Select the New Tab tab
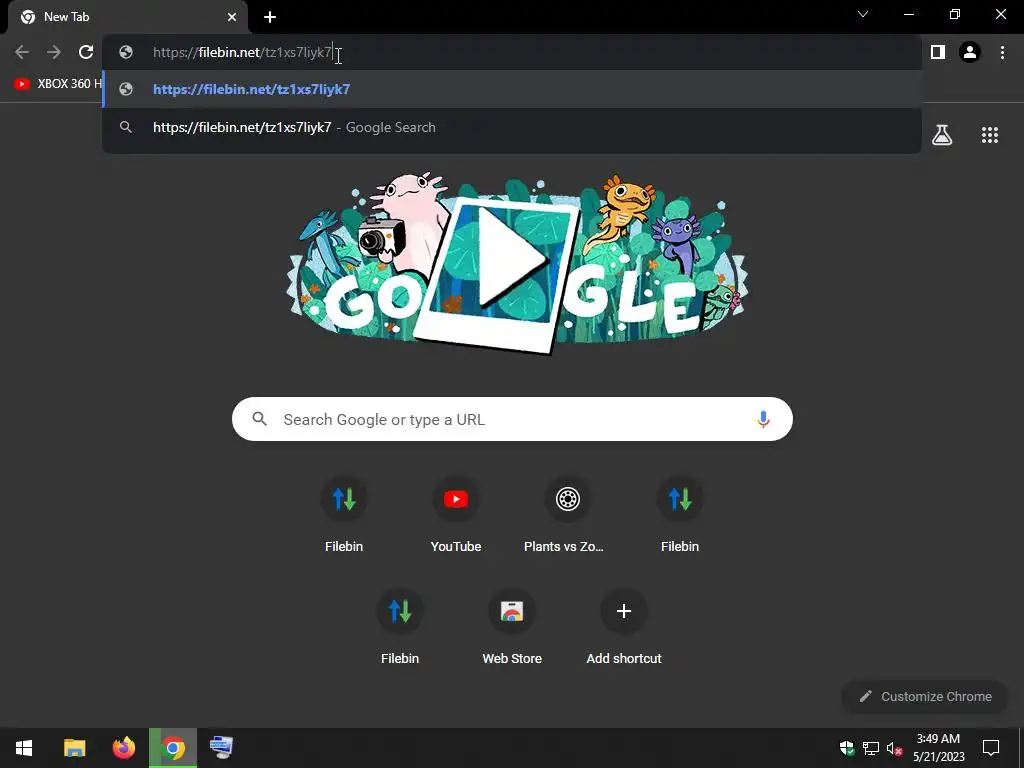The height and width of the screenshot is (768, 1024). 128,17
